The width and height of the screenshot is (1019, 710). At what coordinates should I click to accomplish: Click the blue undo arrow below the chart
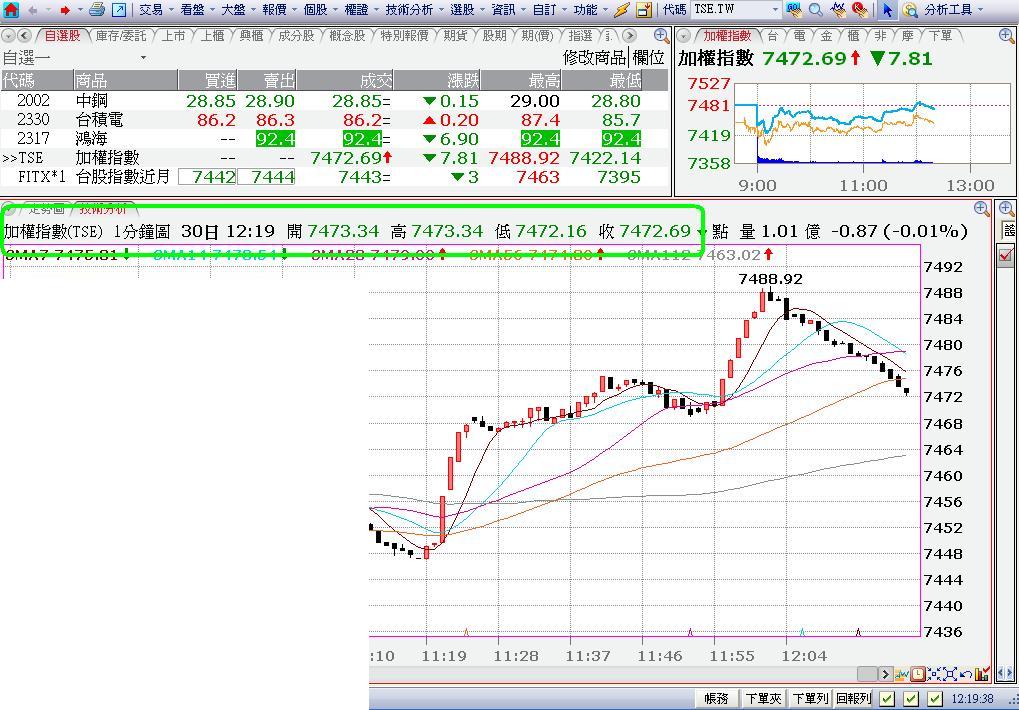tap(966, 674)
